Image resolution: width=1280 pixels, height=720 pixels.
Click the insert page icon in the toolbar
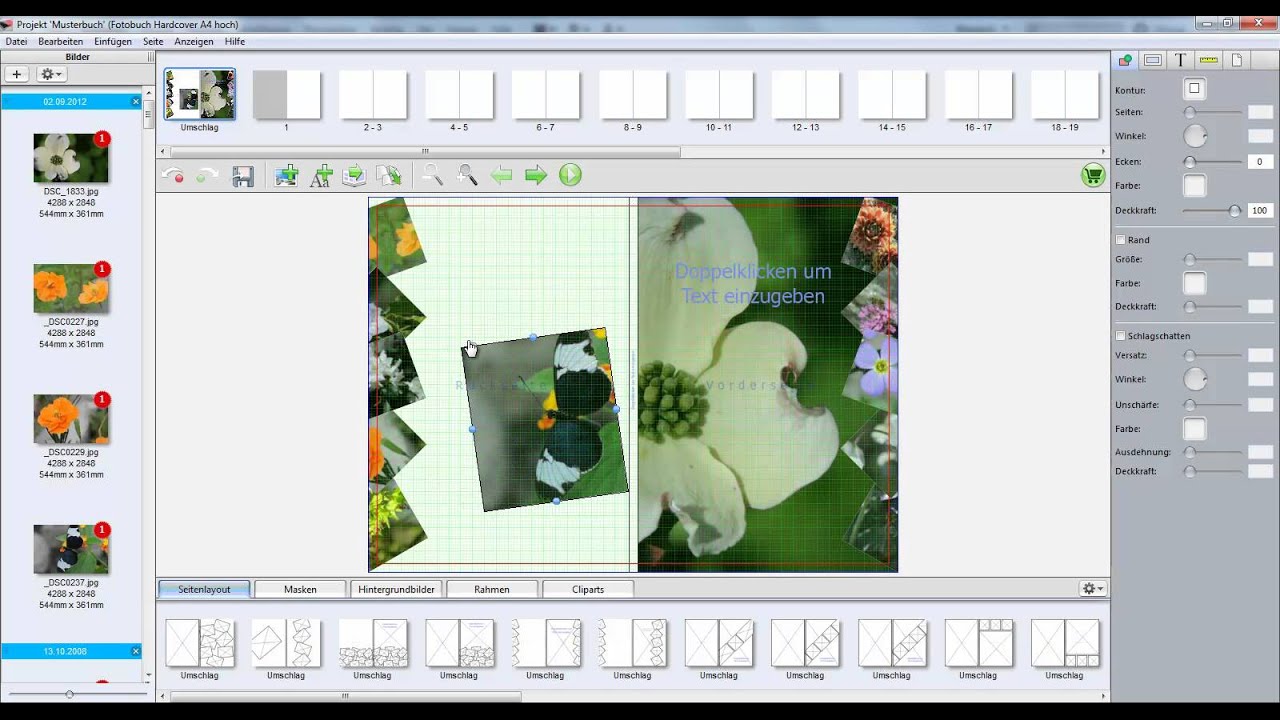click(354, 176)
